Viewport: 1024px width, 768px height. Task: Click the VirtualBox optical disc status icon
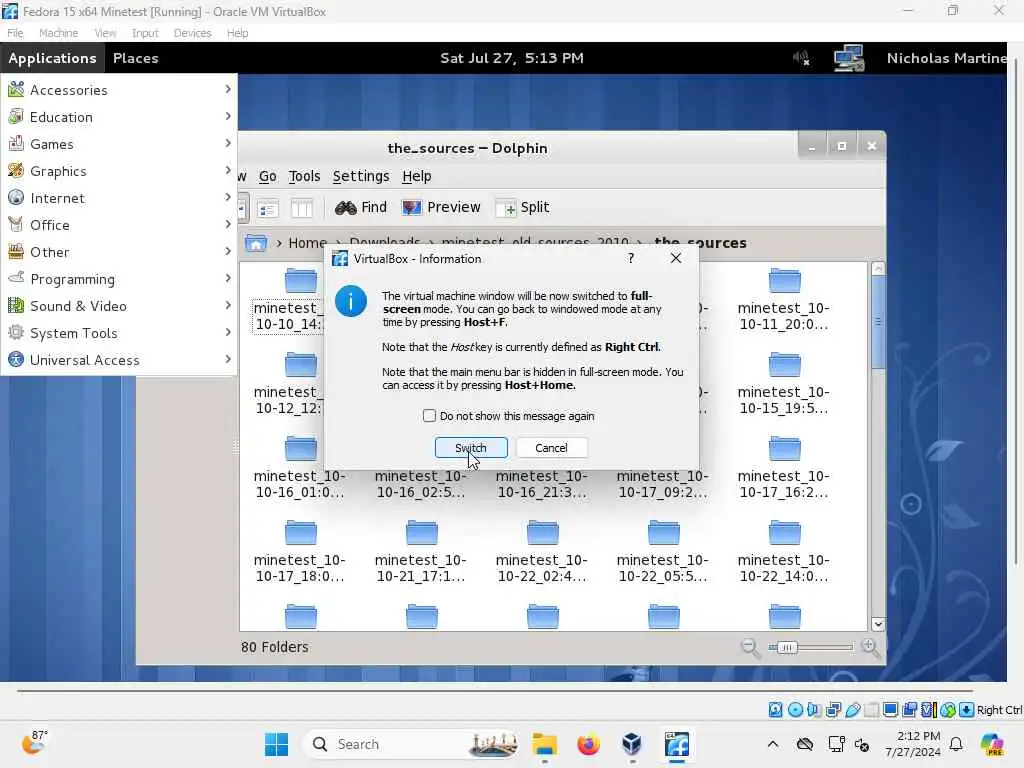795,710
